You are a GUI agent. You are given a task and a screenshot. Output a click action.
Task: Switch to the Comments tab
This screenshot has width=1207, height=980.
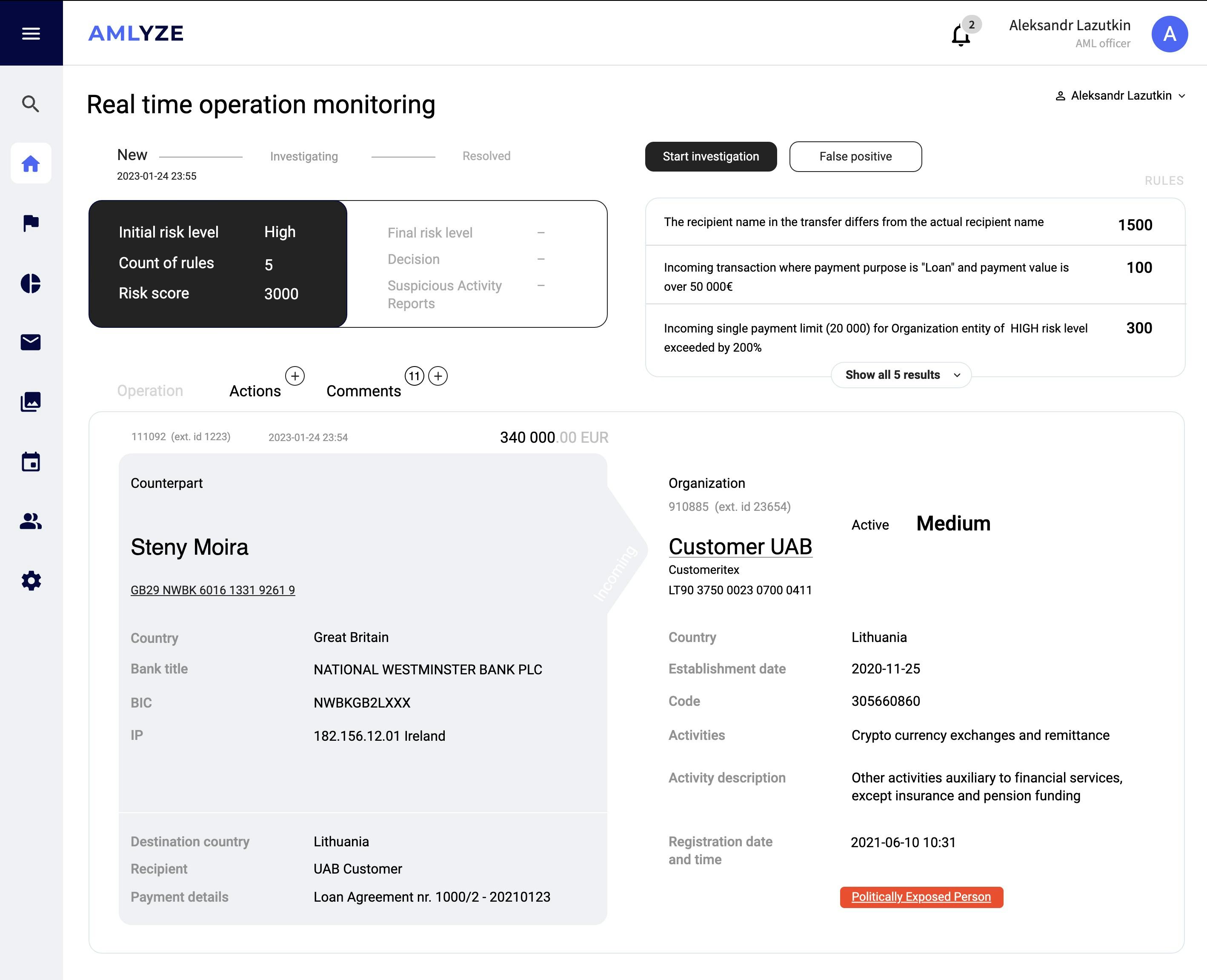(x=363, y=390)
